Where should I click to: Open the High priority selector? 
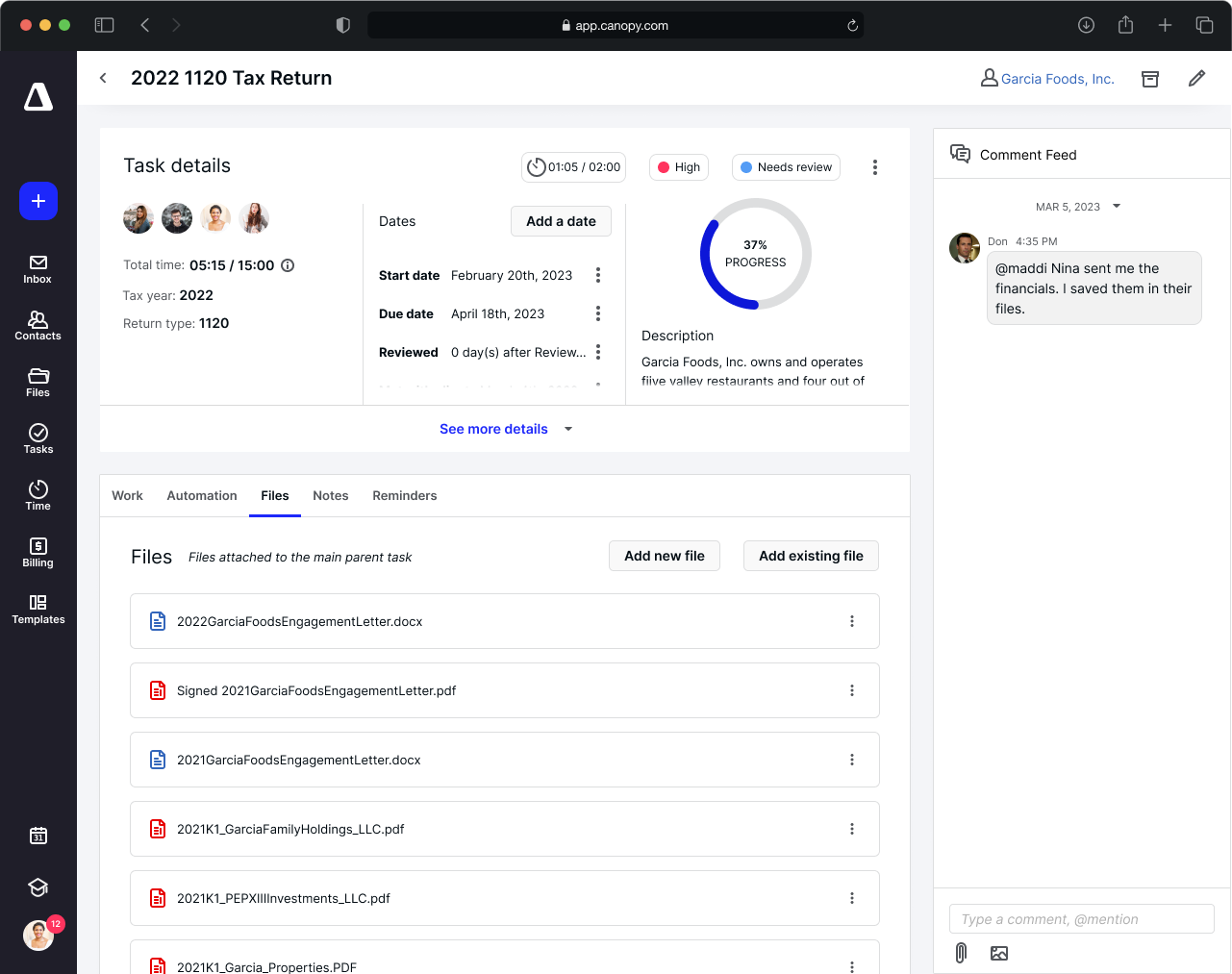[x=679, y=167]
